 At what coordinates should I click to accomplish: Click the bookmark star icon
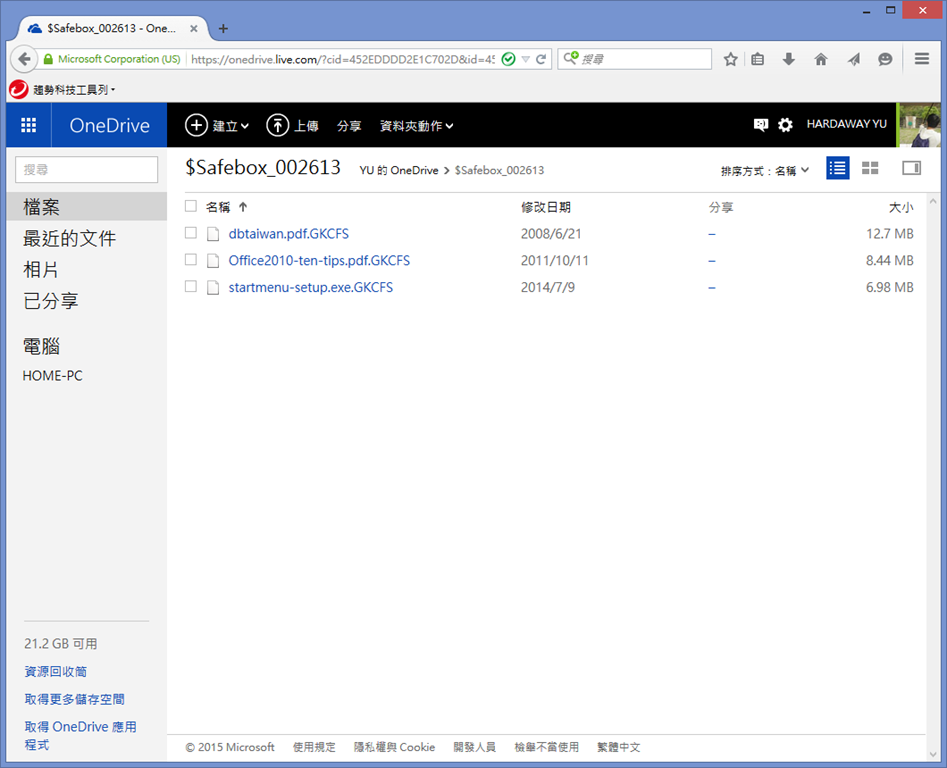[x=731, y=59]
